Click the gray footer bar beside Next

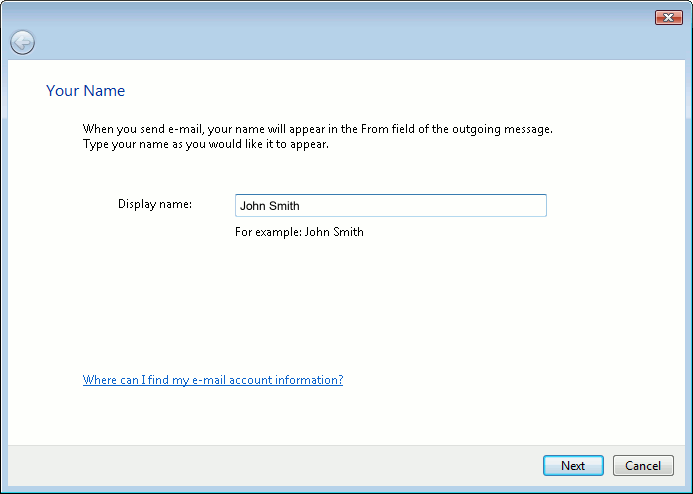(300, 466)
